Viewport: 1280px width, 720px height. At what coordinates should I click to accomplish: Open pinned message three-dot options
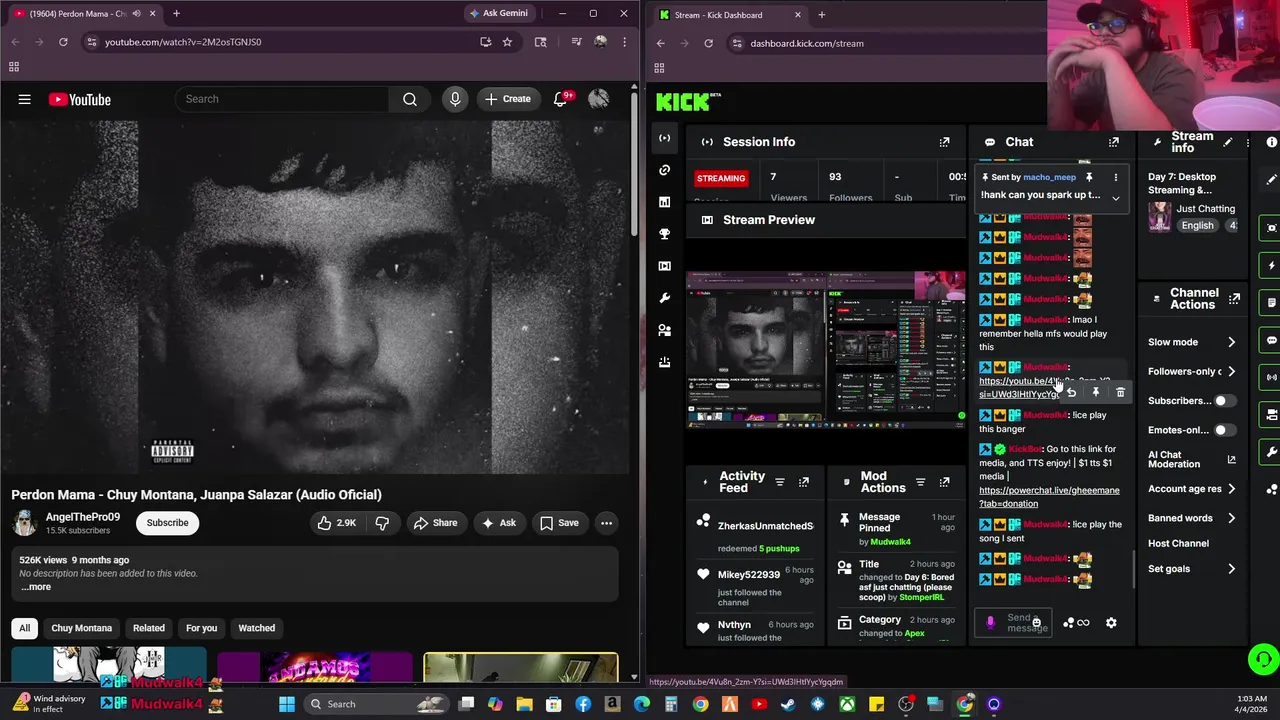pos(1116,177)
